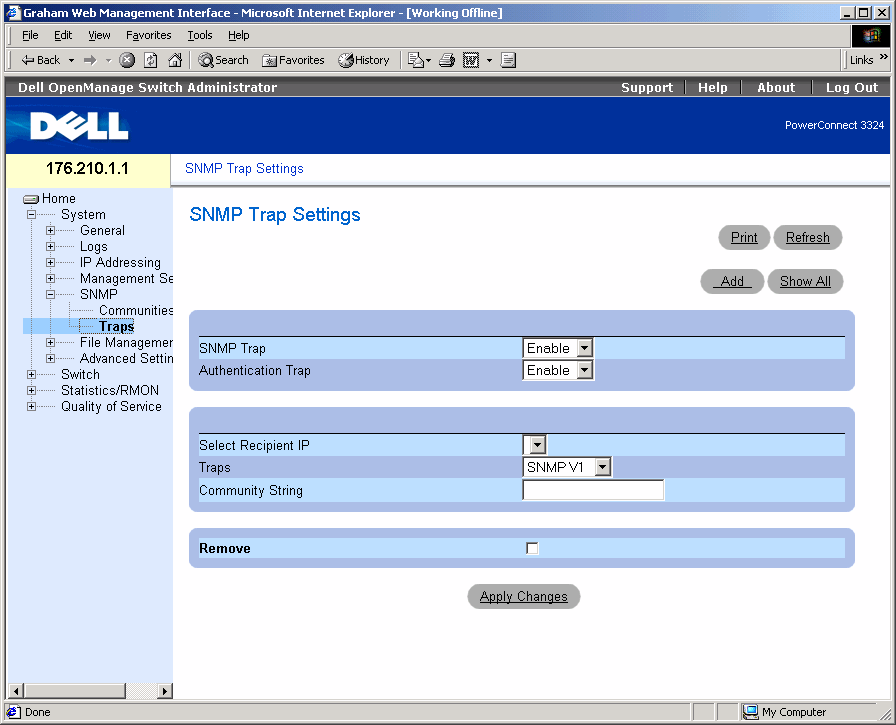Viewport: 896px width, 725px height.
Task: Click the tree panel scroll right arrow
Action: (165, 691)
